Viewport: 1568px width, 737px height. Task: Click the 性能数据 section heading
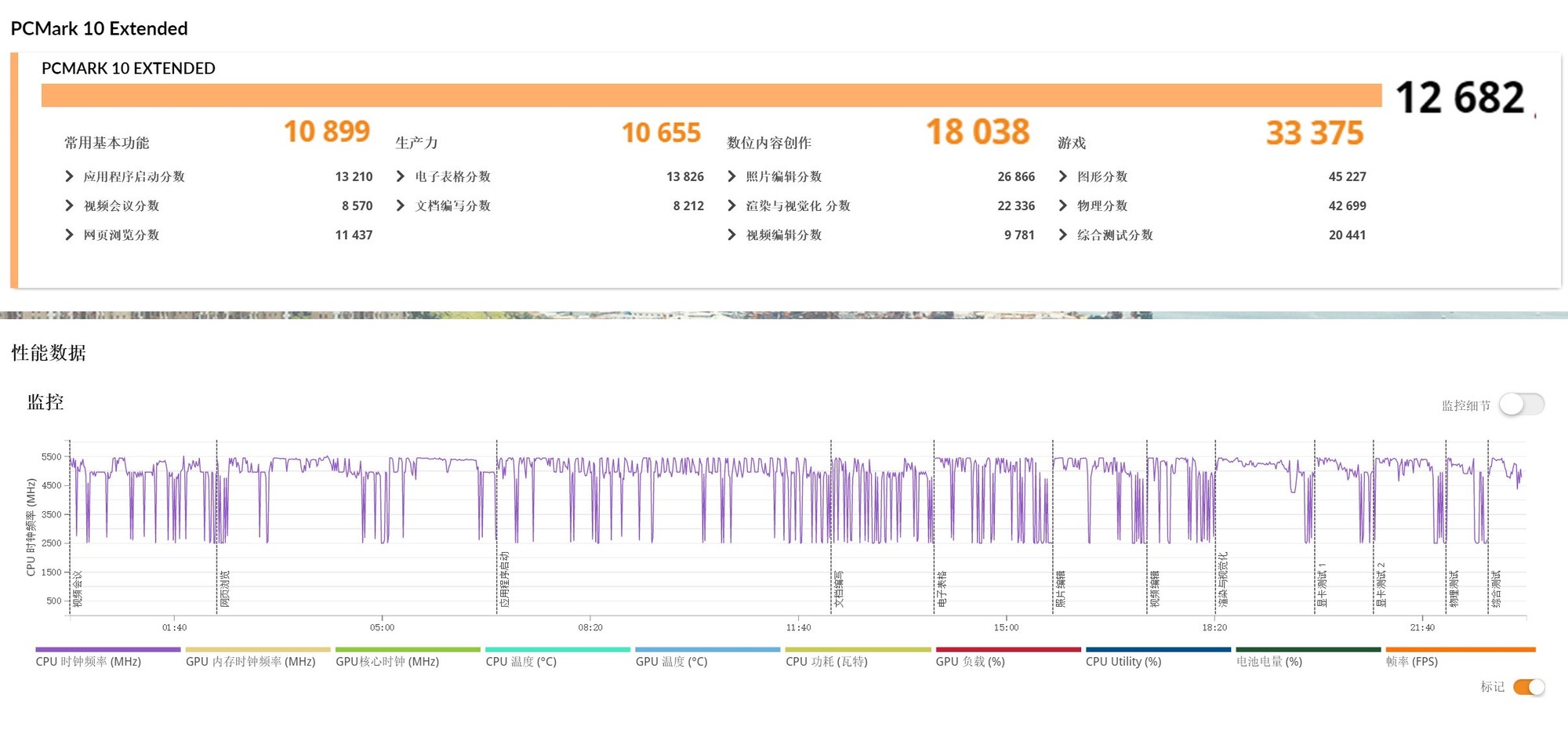(49, 353)
